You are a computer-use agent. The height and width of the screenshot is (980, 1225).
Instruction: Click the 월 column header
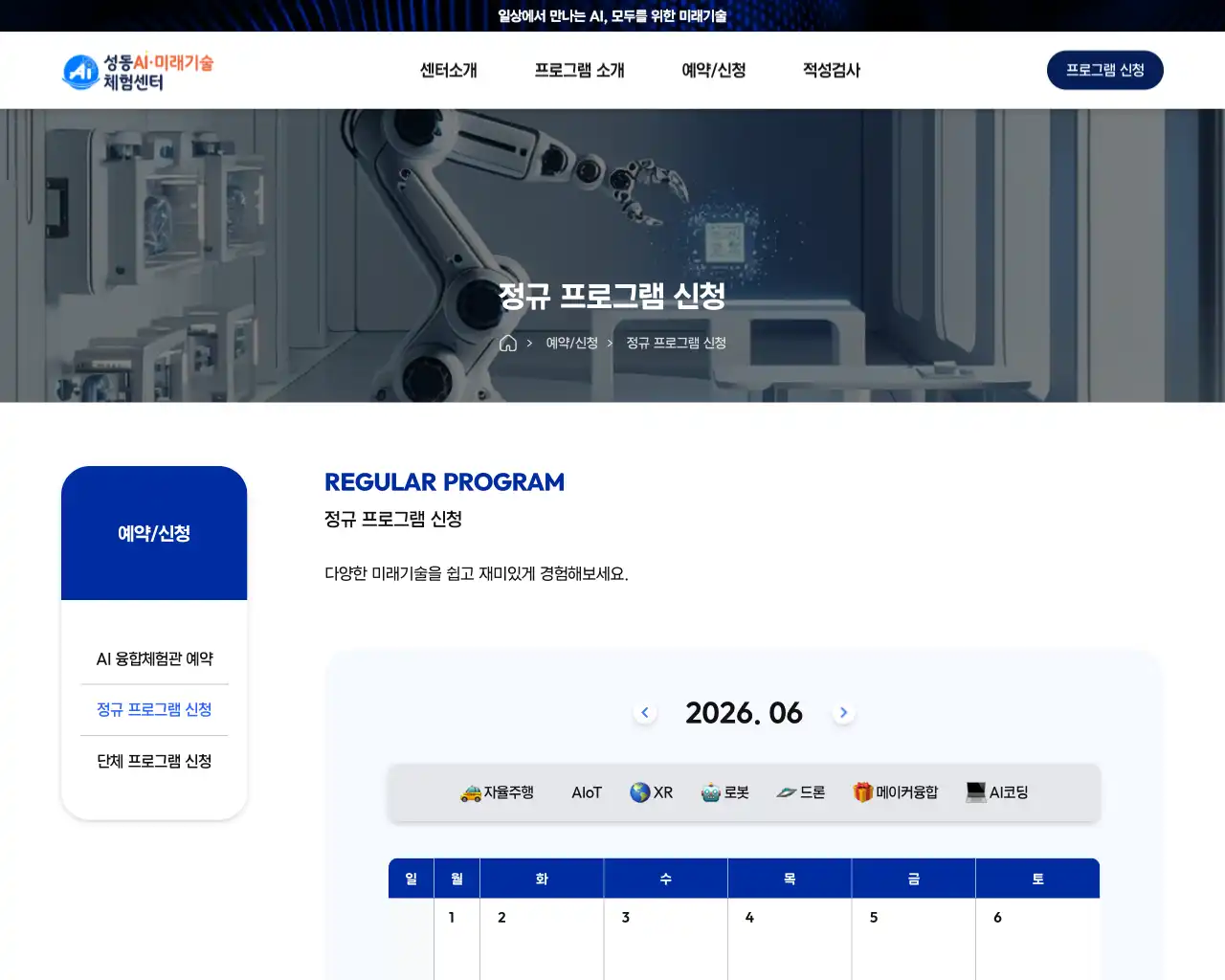[x=457, y=879]
